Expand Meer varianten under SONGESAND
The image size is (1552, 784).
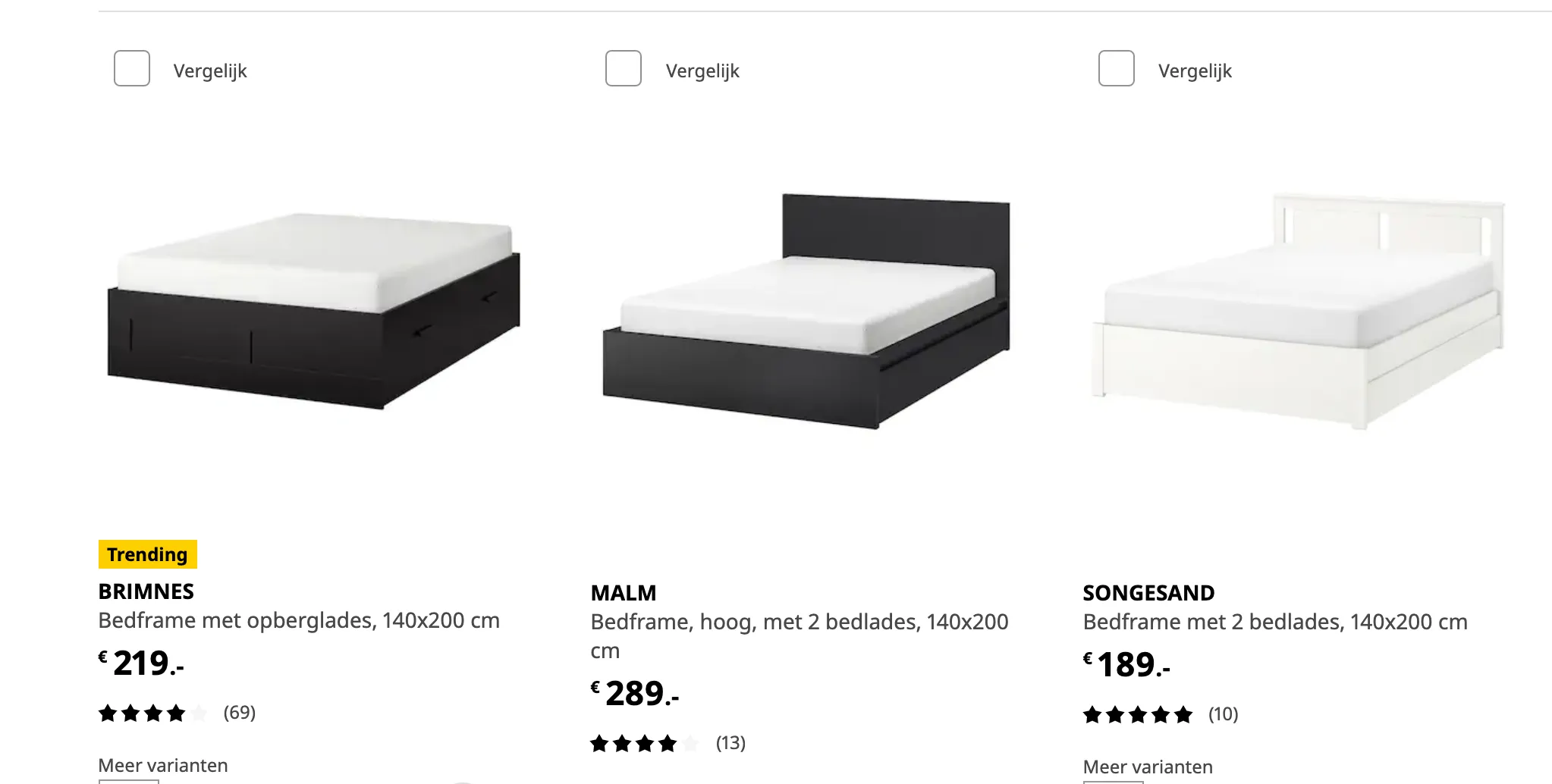pos(1148,767)
